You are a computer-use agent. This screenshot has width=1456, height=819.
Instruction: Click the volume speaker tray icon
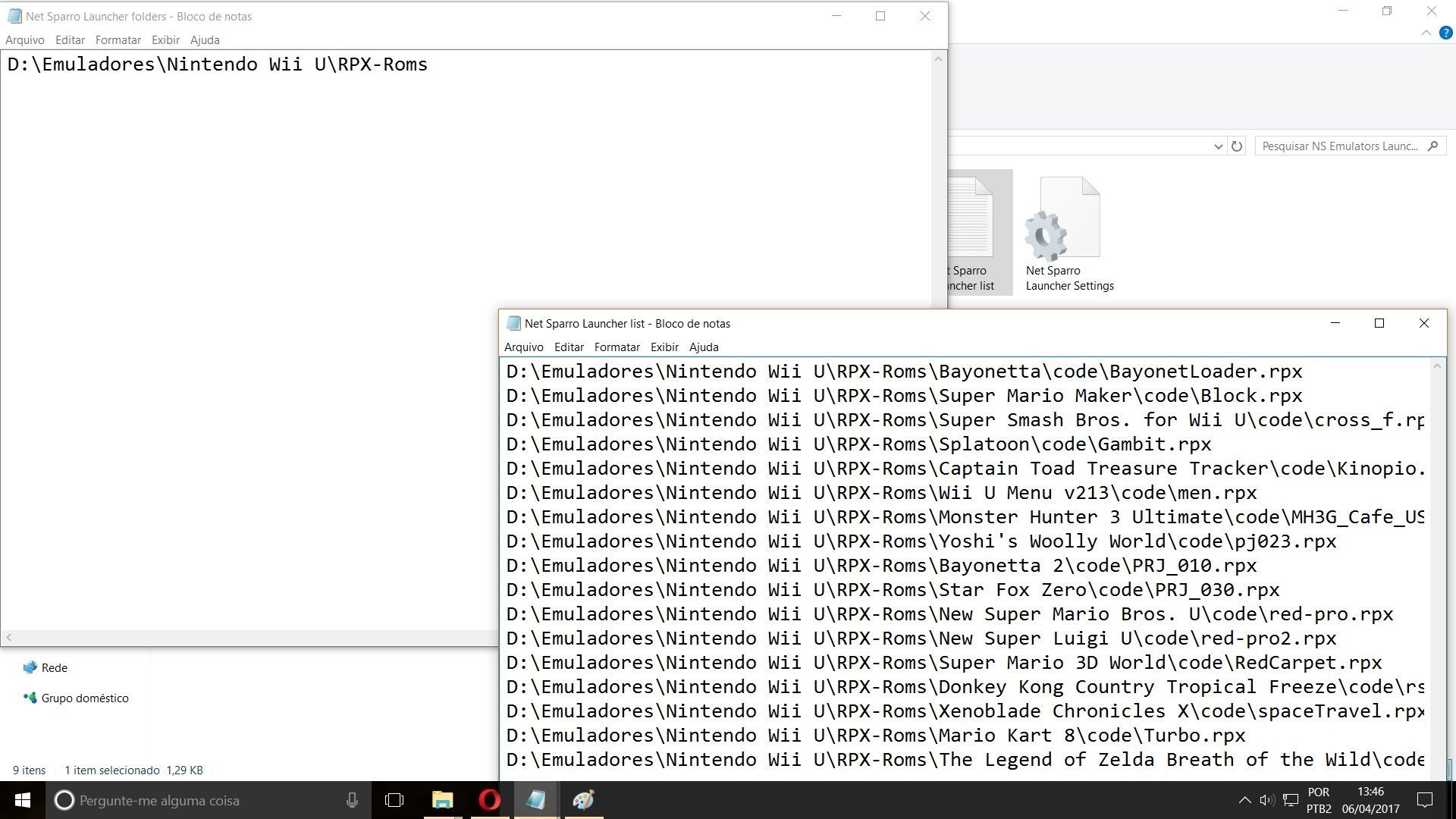click(x=1266, y=800)
